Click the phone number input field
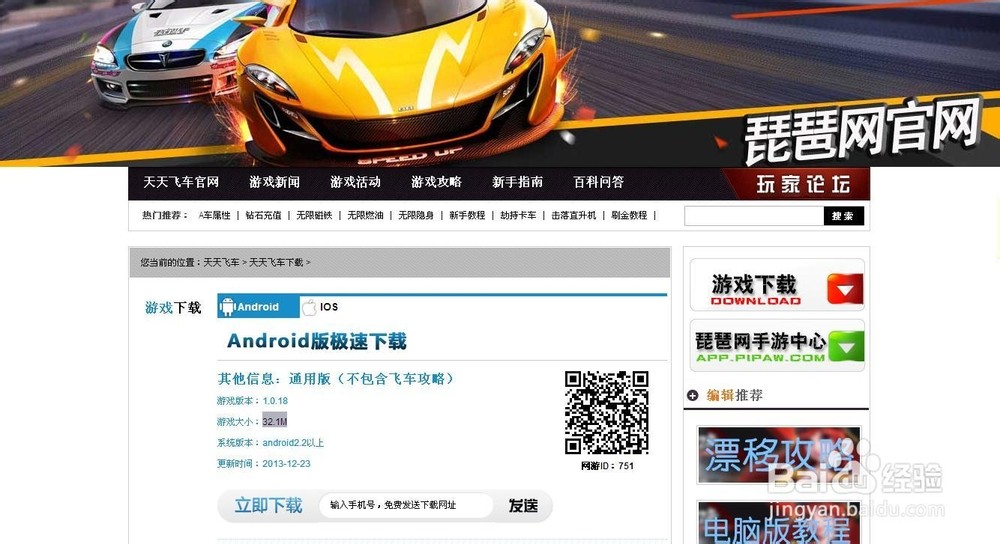 pos(406,506)
